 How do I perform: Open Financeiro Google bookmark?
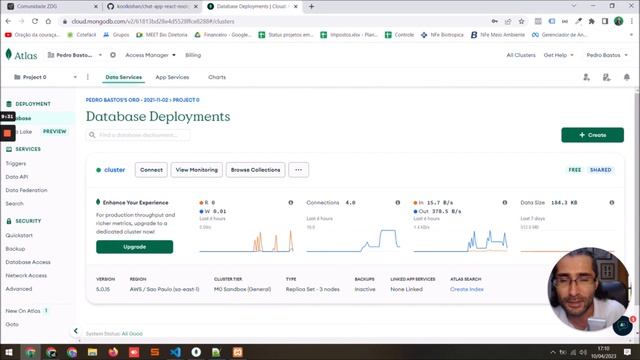(x=223, y=35)
